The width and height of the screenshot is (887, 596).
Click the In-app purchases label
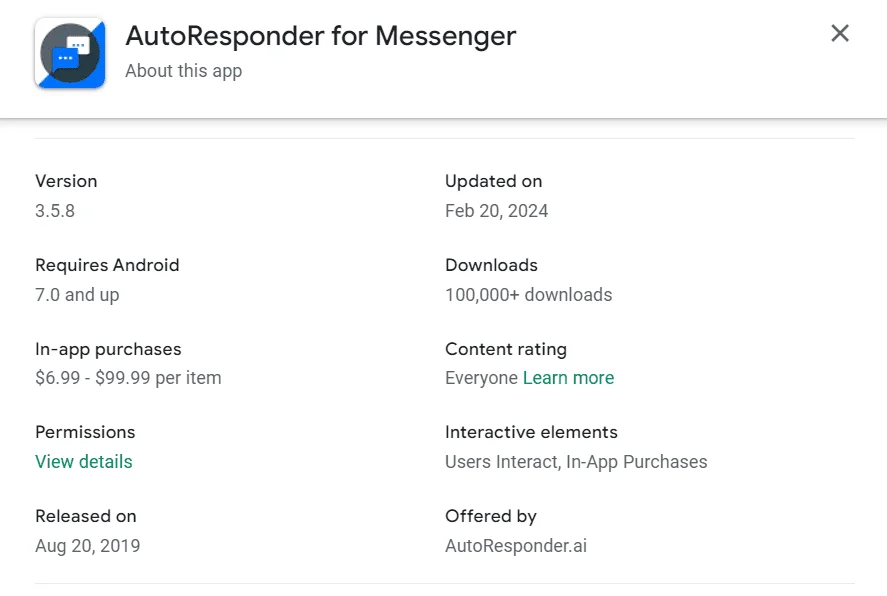point(108,349)
